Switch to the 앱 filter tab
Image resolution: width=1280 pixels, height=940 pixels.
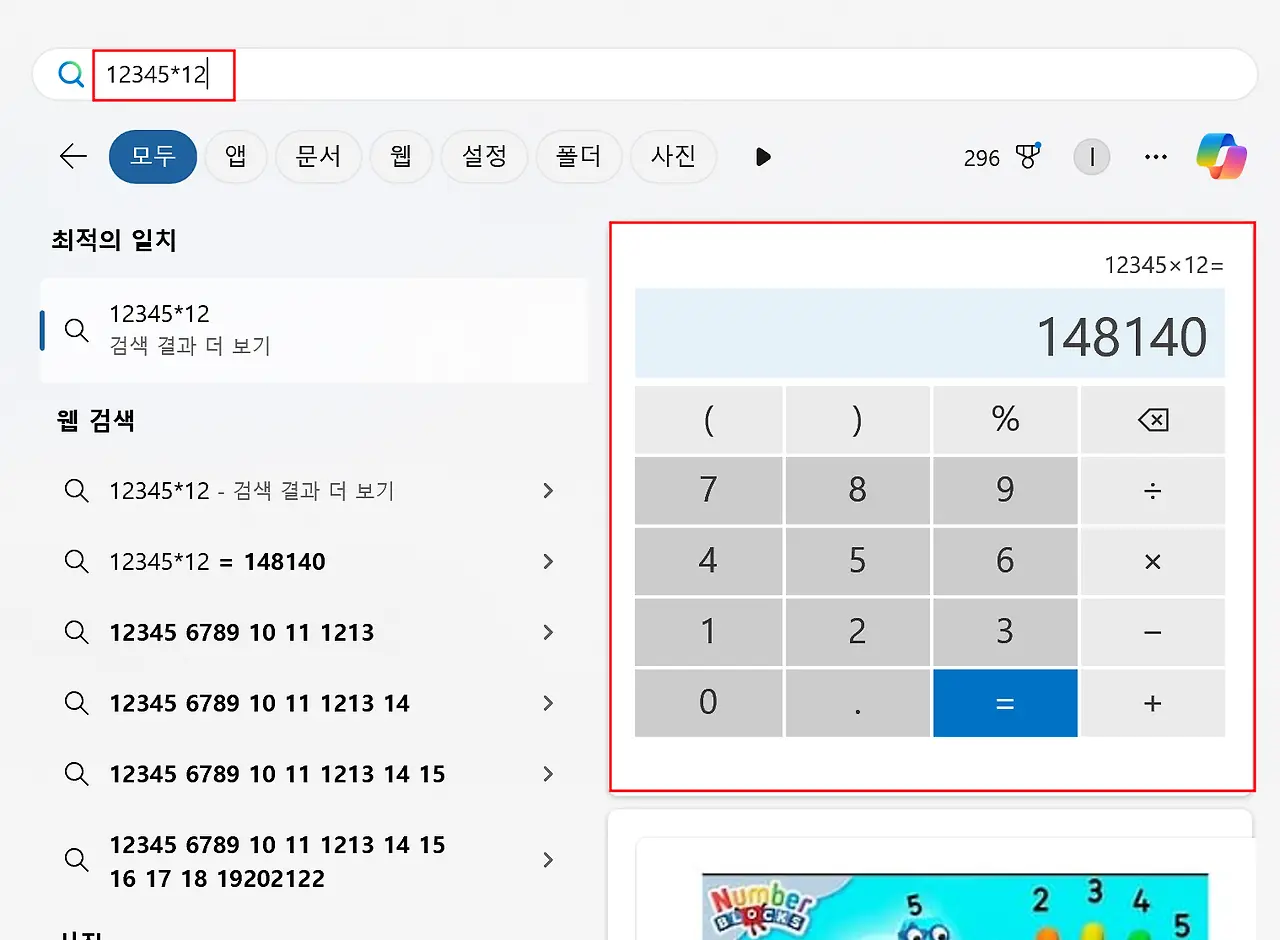pyautogui.click(x=236, y=156)
